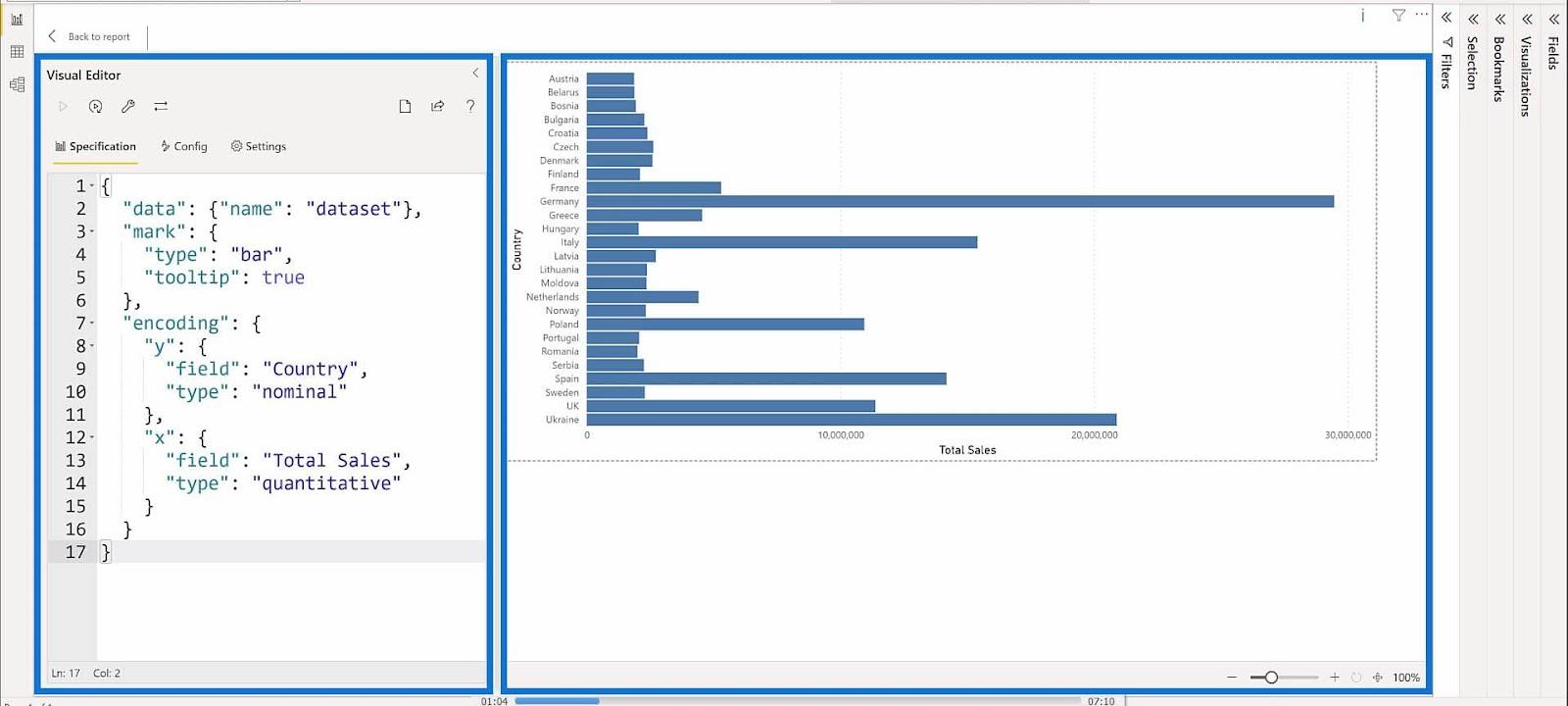1568x706 pixels.
Task: Click the Netherlands axis label
Action: [553, 297]
